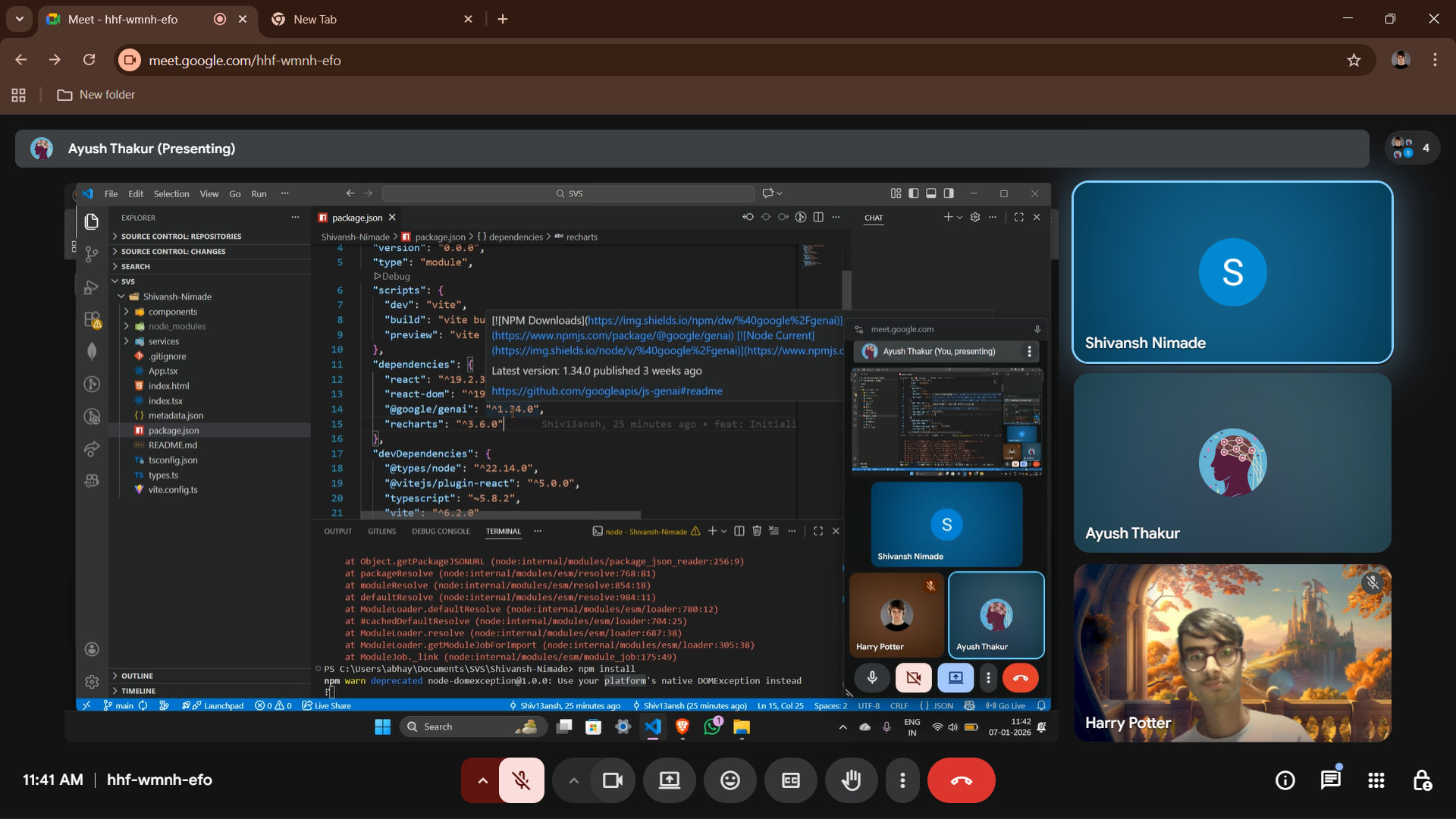Click the present screen icon
The width and height of the screenshot is (1456, 819).
pyautogui.click(x=669, y=780)
